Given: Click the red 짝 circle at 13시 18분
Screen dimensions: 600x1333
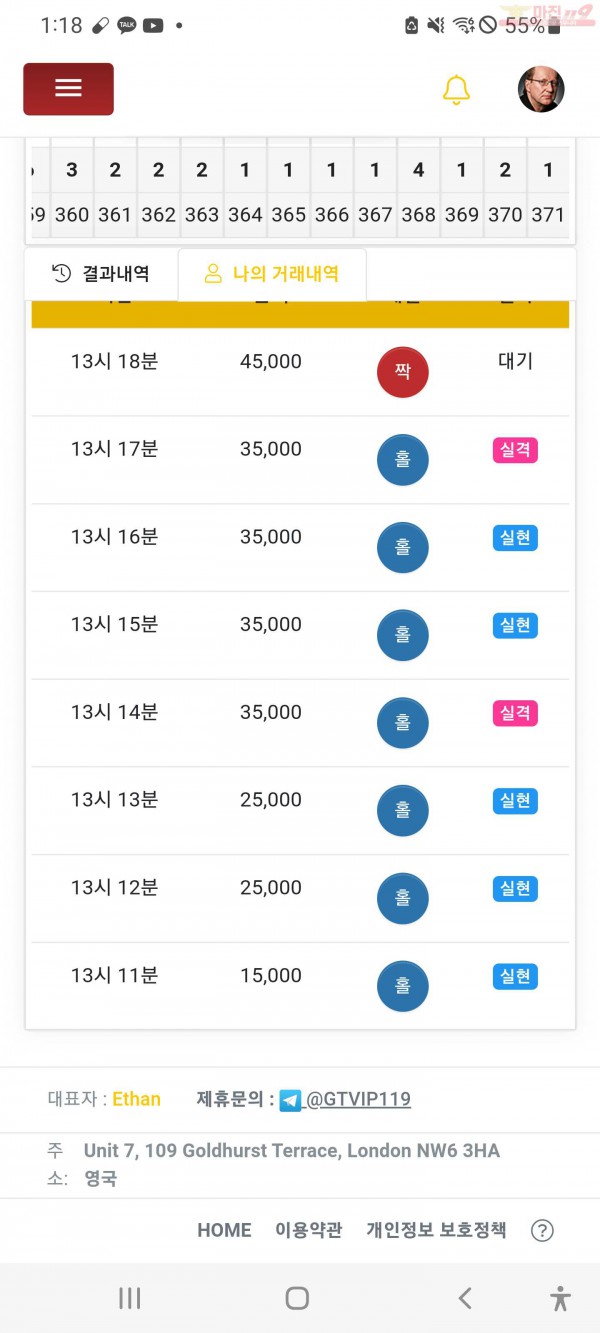Looking at the screenshot, I should [x=402, y=372].
